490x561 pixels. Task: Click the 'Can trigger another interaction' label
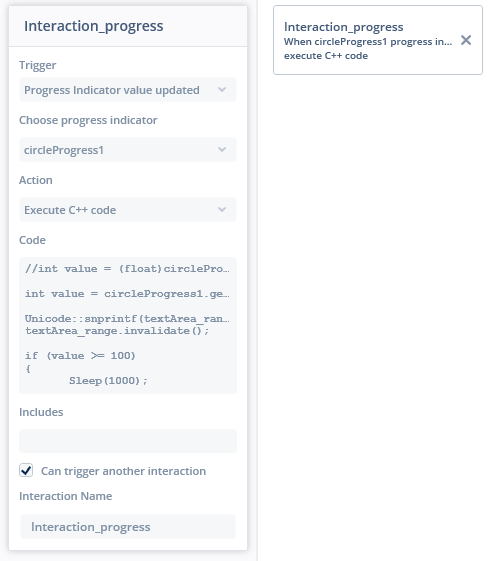(123, 471)
